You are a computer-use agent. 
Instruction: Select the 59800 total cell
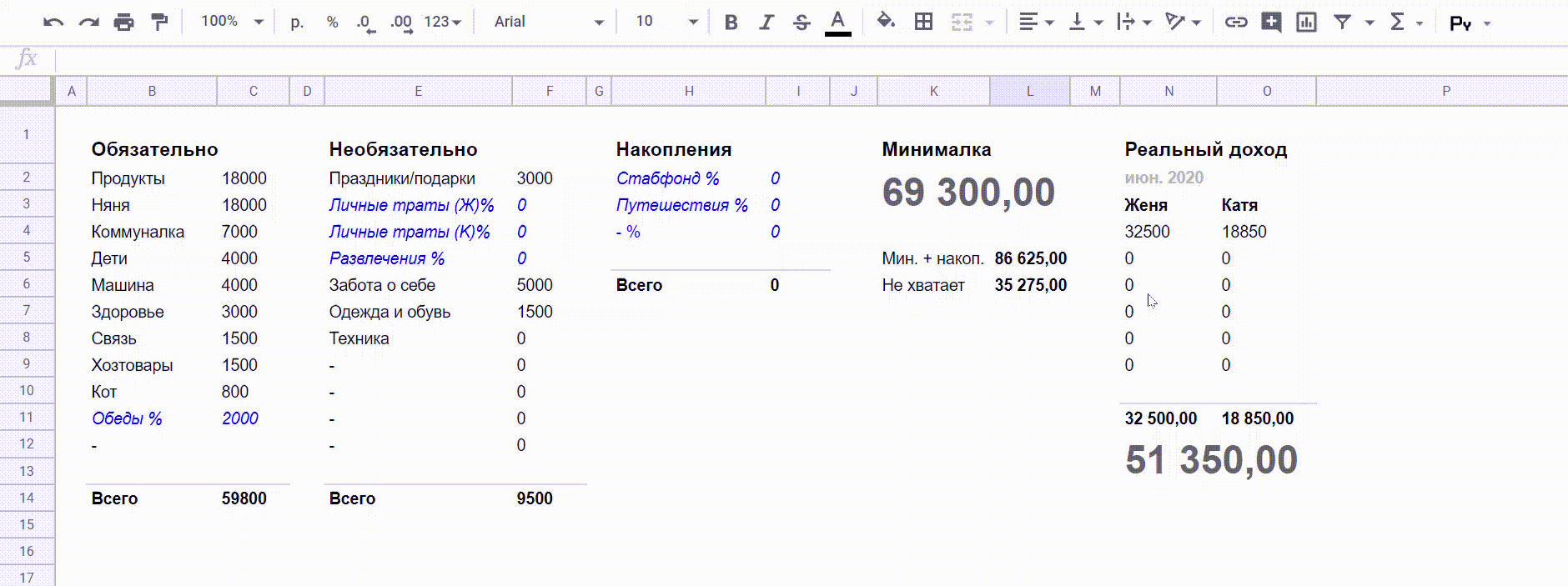coord(244,498)
